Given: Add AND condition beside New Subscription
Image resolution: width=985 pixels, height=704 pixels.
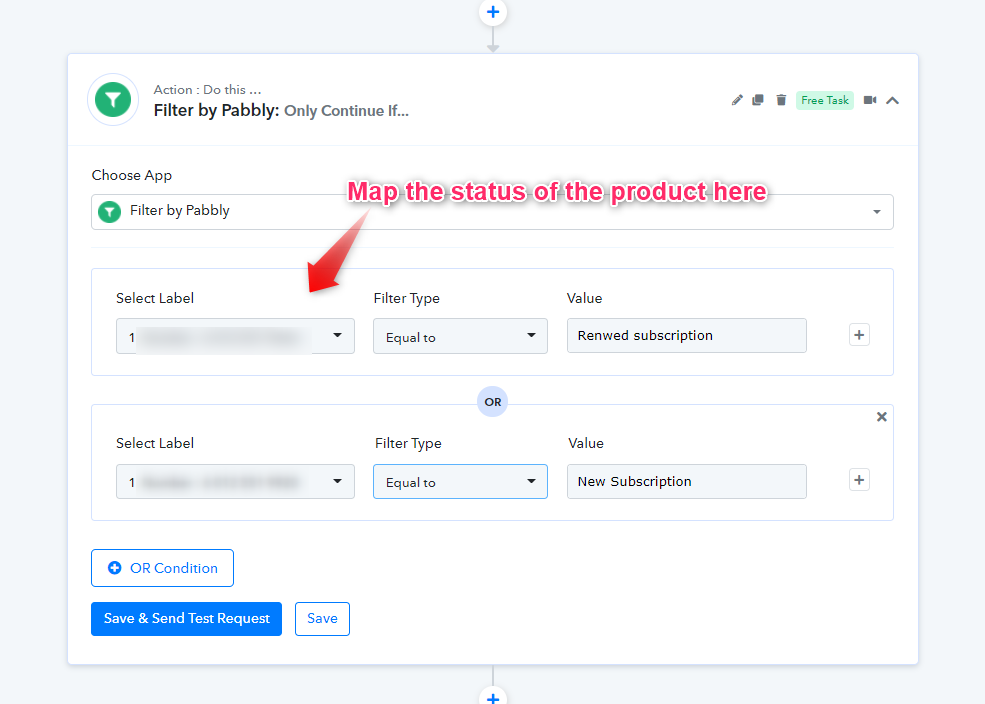Looking at the screenshot, I should click(x=859, y=480).
